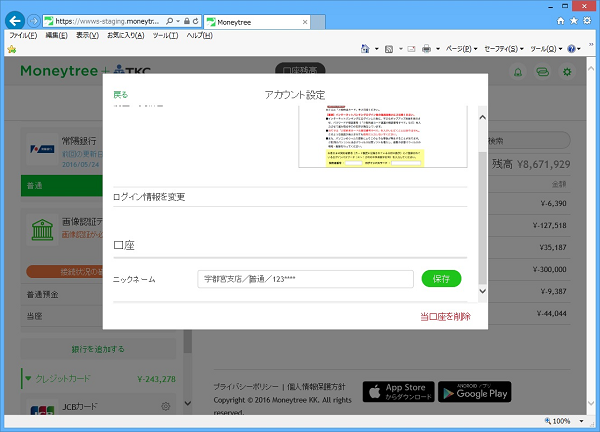Click the lock security icon in address bar
The height and width of the screenshot is (432, 600).
[x=187, y=21]
